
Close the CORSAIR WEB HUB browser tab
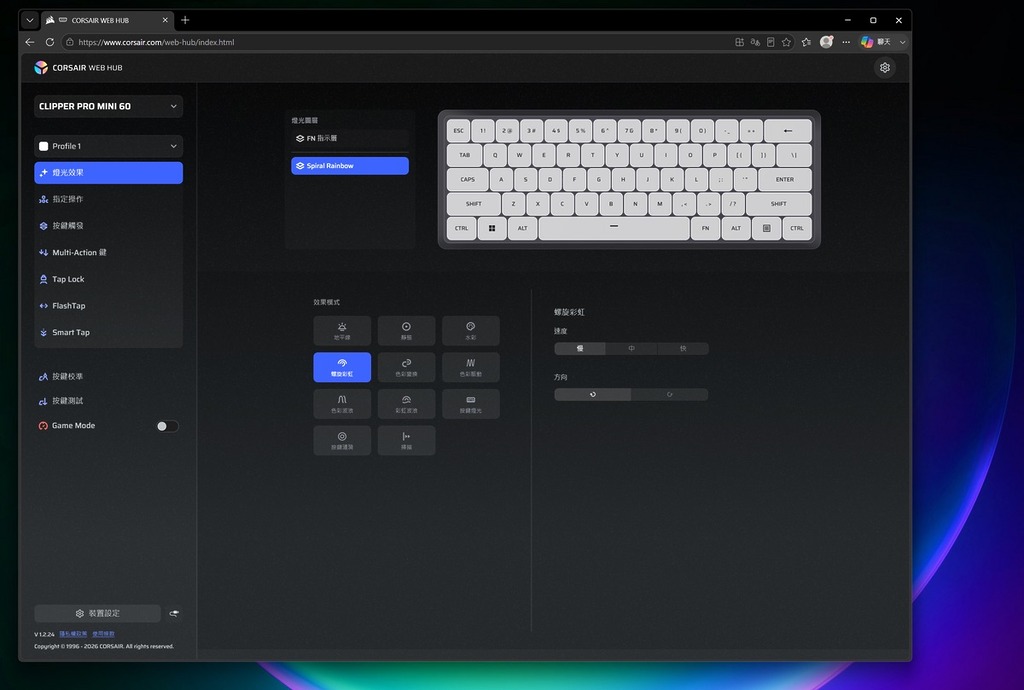pyautogui.click(x=165, y=20)
